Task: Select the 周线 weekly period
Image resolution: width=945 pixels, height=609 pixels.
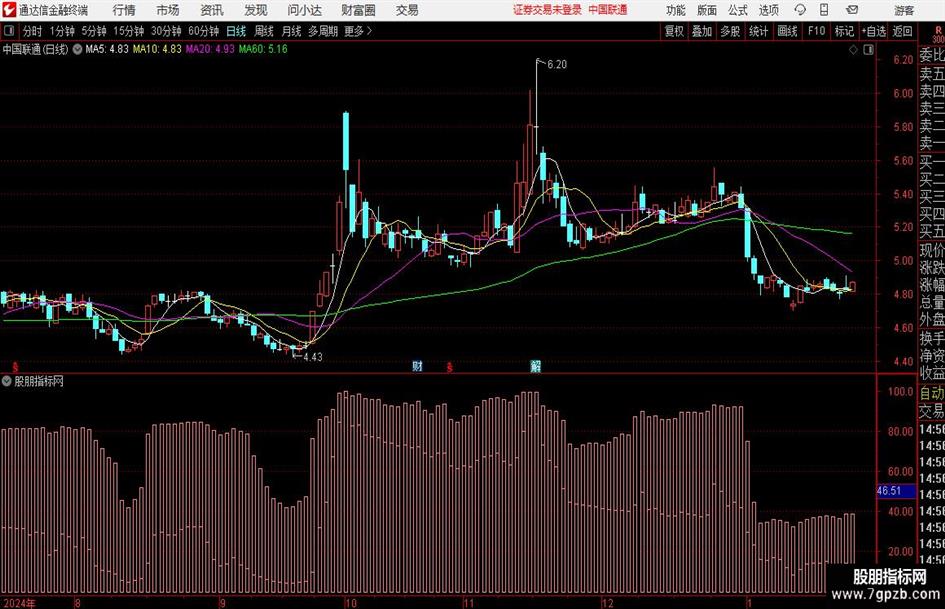Action: pos(263,31)
